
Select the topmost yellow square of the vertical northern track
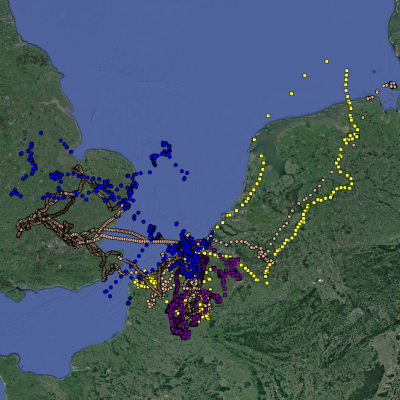pos(347,70)
